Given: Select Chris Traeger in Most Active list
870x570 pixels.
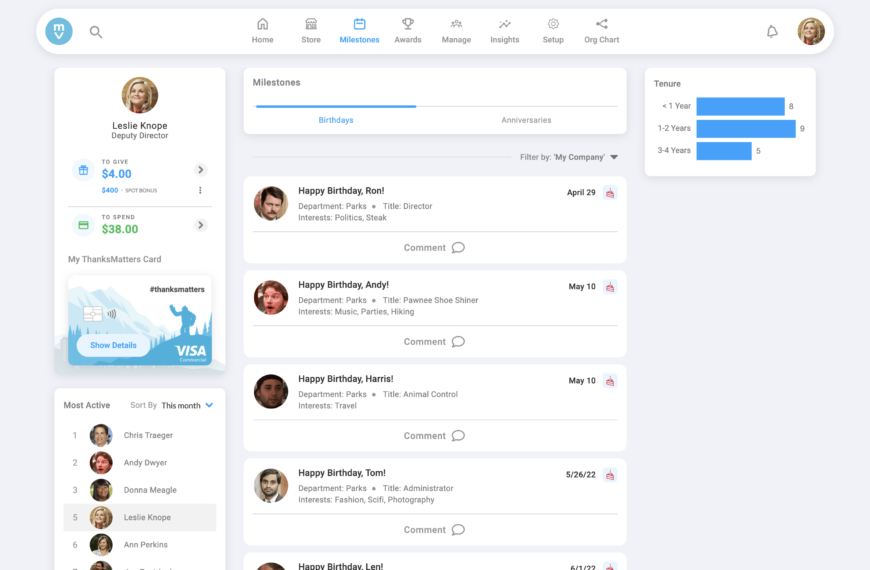Looking at the screenshot, I should (140, 435).
